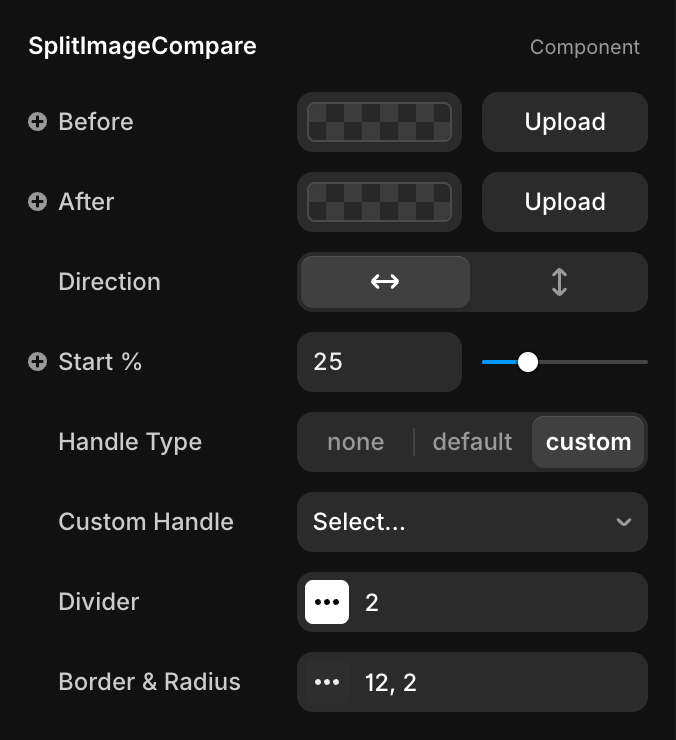Set Handle Type to default
Screen dimensions: 676x740
pos(472,442)
